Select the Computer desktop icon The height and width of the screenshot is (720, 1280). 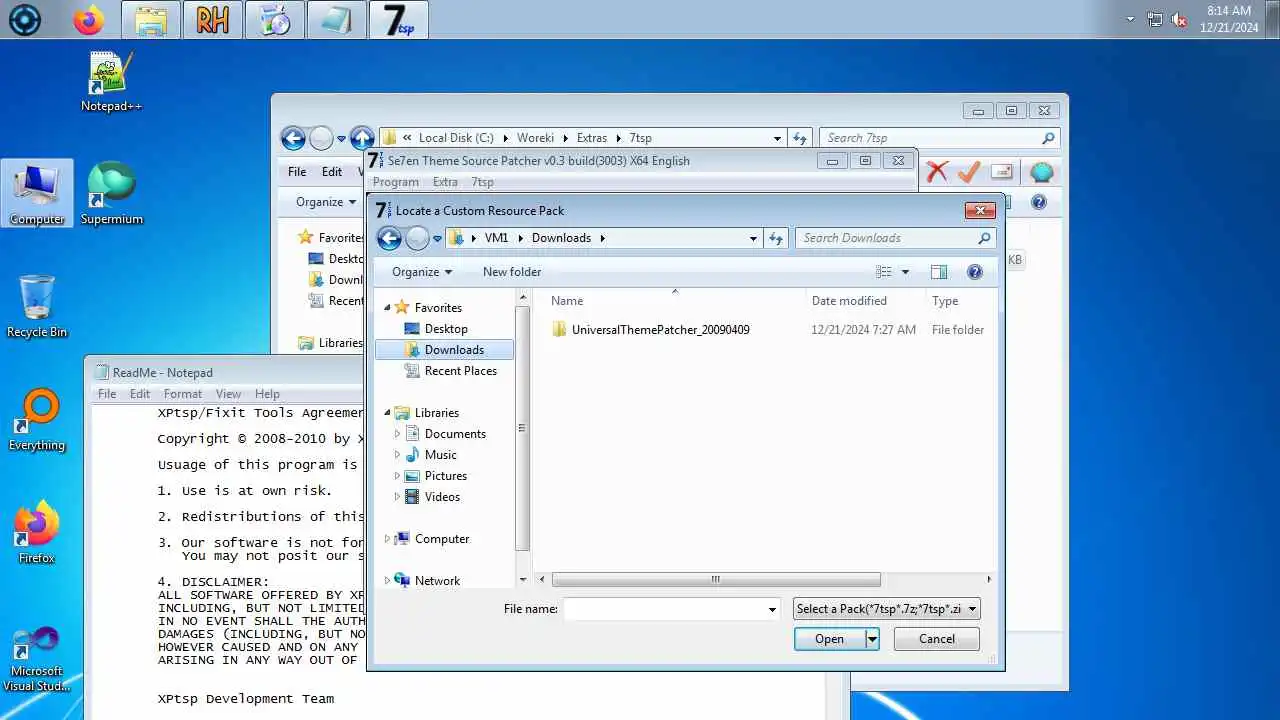point(37,194)
